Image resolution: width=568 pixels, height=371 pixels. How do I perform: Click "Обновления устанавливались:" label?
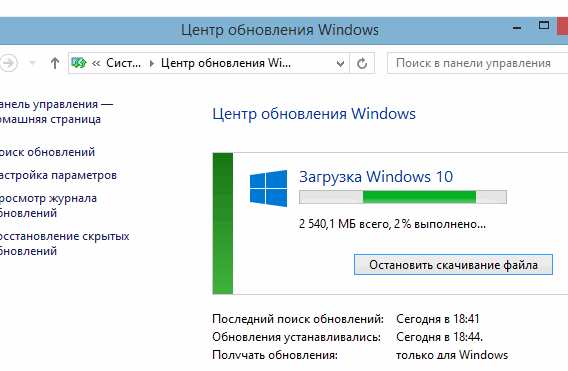pos(296,337)
